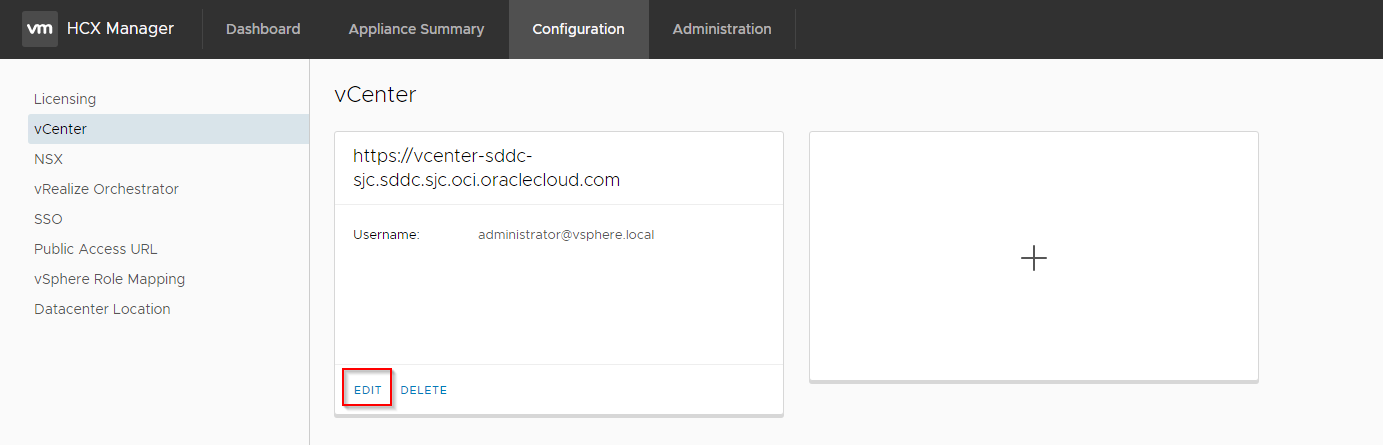Click the vCenter URL heading on card
The height and width of the screenshot is (445, 1383).
click(x=487, y=168)
